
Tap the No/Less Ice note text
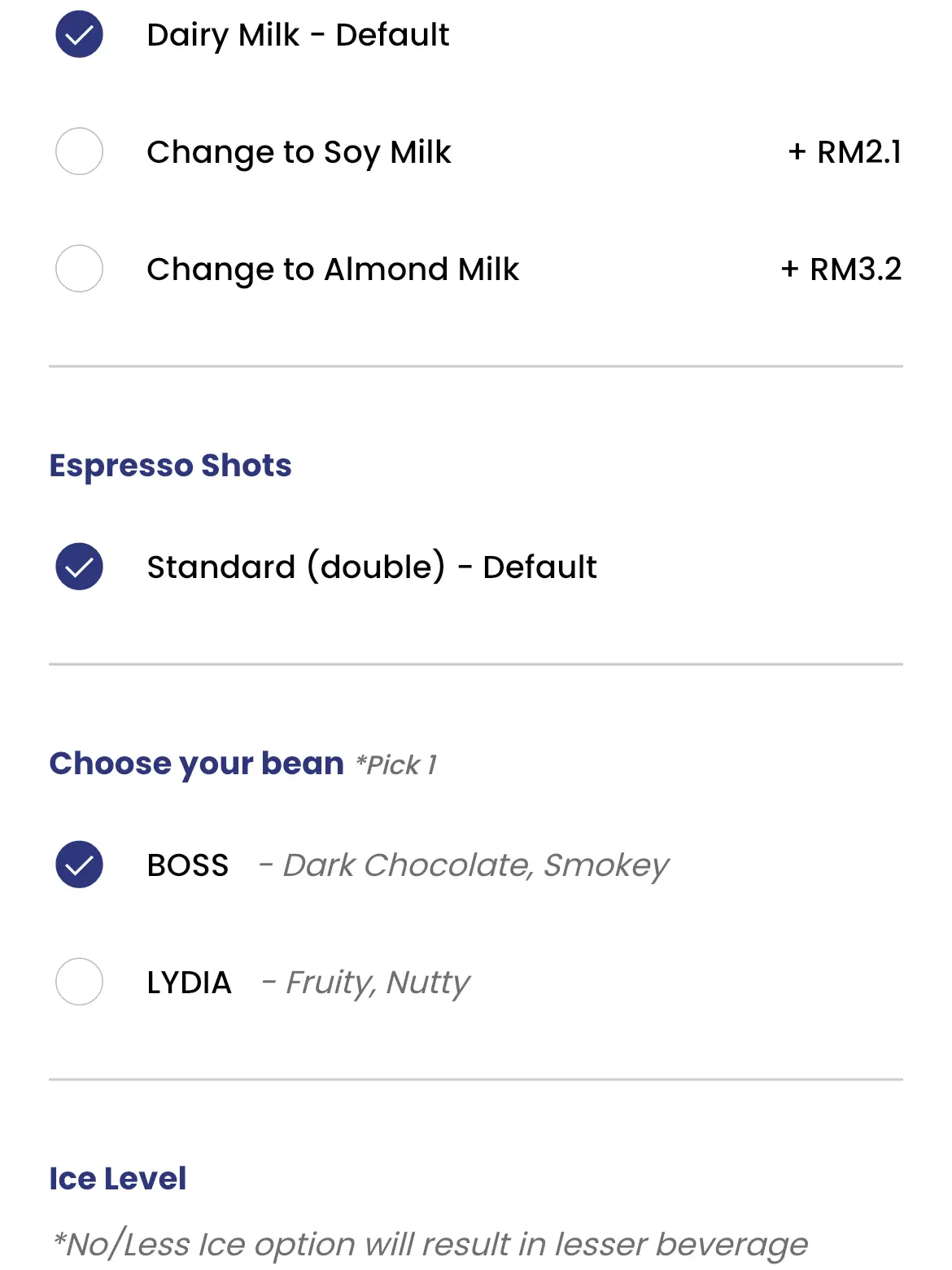(x=430, y=1245)
